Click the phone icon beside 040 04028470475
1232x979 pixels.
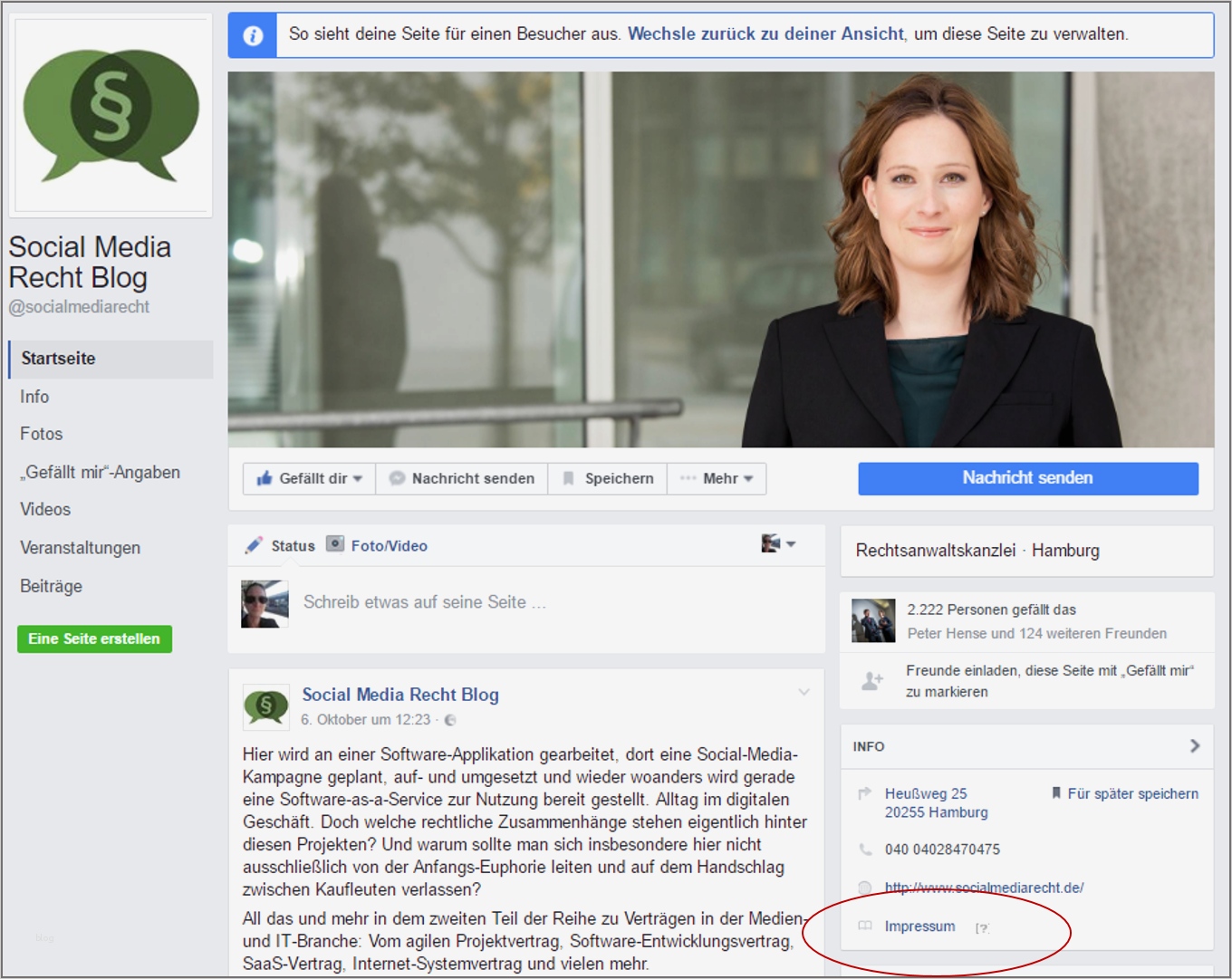(865, 849)
